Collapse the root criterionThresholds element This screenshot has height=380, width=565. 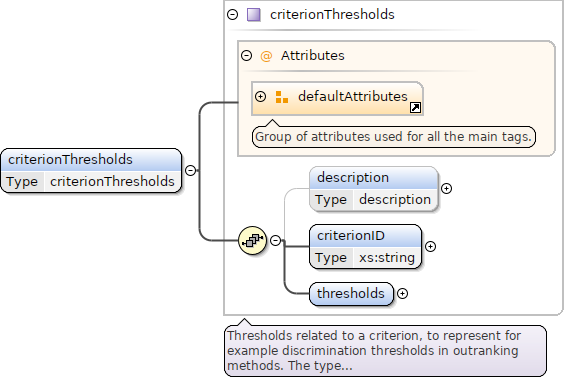point(190,170)
